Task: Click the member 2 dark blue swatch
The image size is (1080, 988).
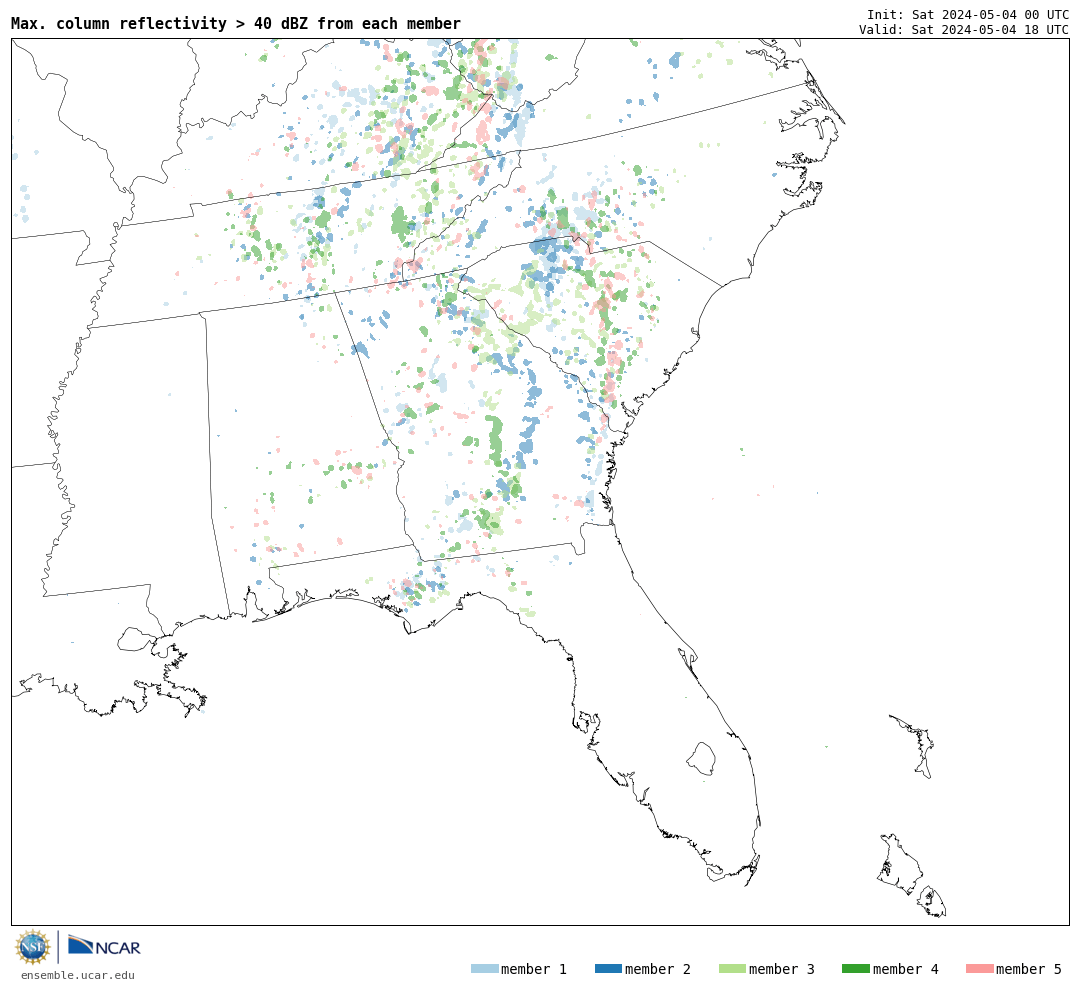Action: pyautogui.click(x=608, y=969)
